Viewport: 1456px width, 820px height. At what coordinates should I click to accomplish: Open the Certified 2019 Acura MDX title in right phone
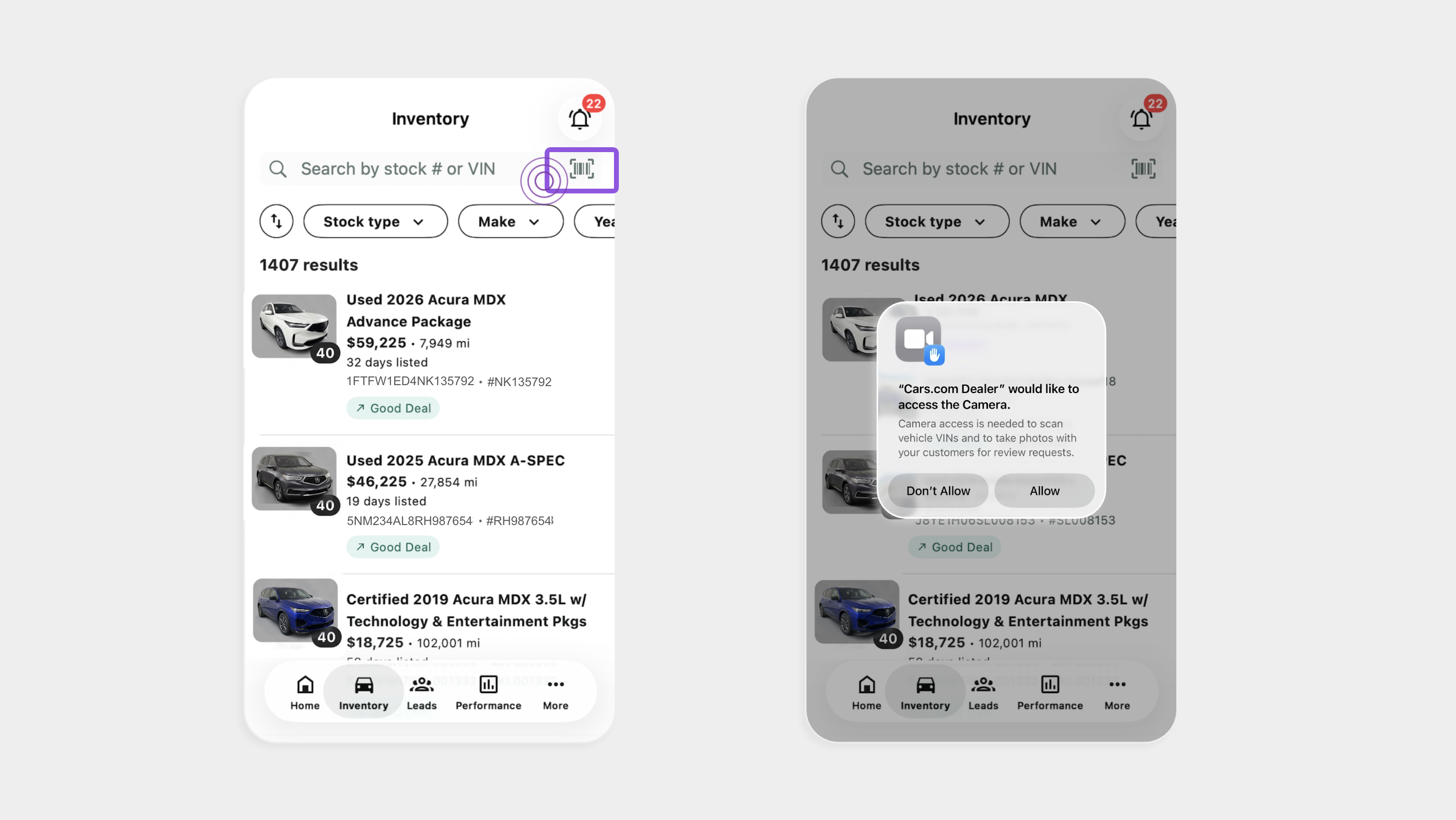[1028, 610]
